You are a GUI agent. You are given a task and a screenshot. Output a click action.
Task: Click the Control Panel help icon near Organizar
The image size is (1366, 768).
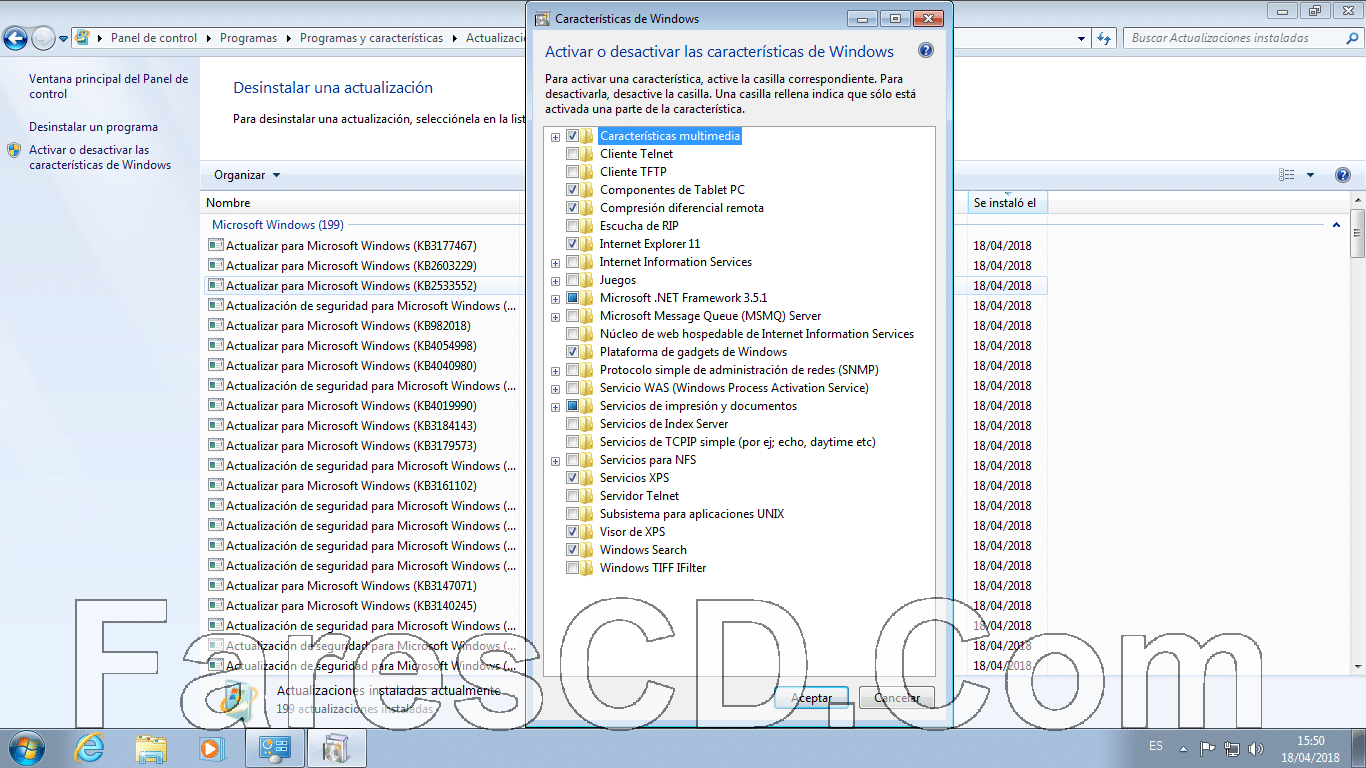(x=1343, y=175)
